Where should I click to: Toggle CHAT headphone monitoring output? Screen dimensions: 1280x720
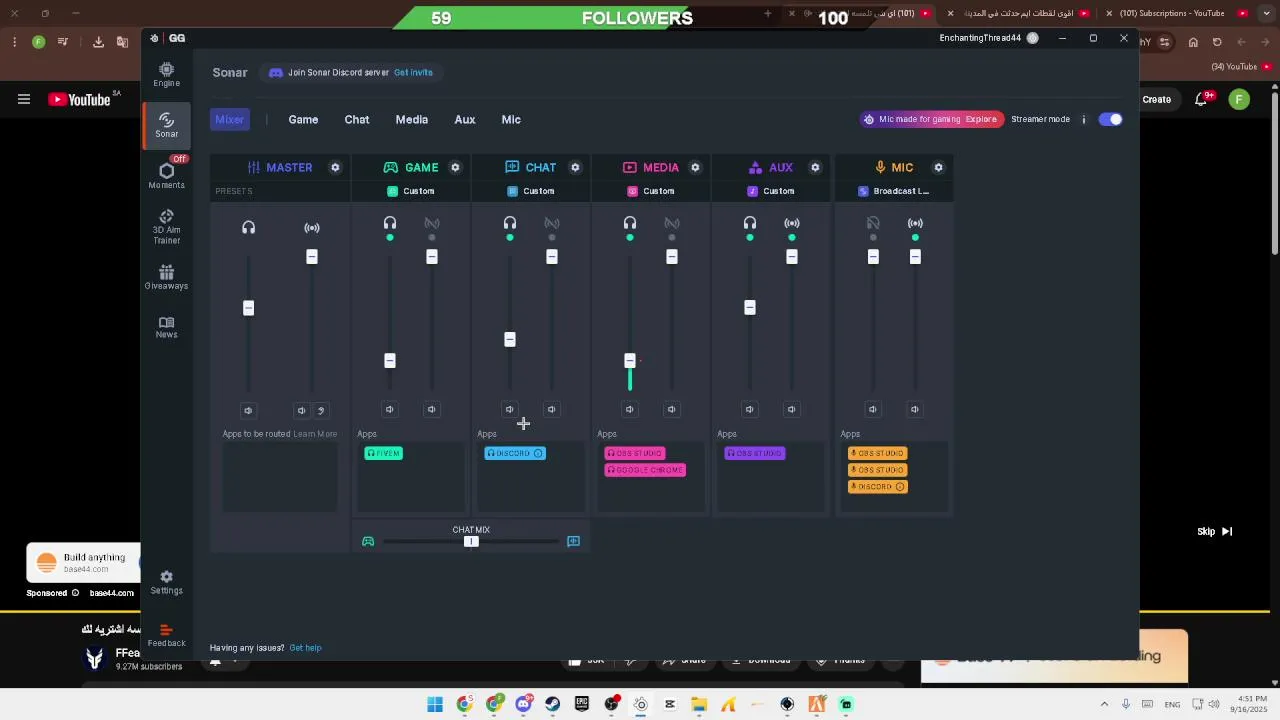(510, 224)
